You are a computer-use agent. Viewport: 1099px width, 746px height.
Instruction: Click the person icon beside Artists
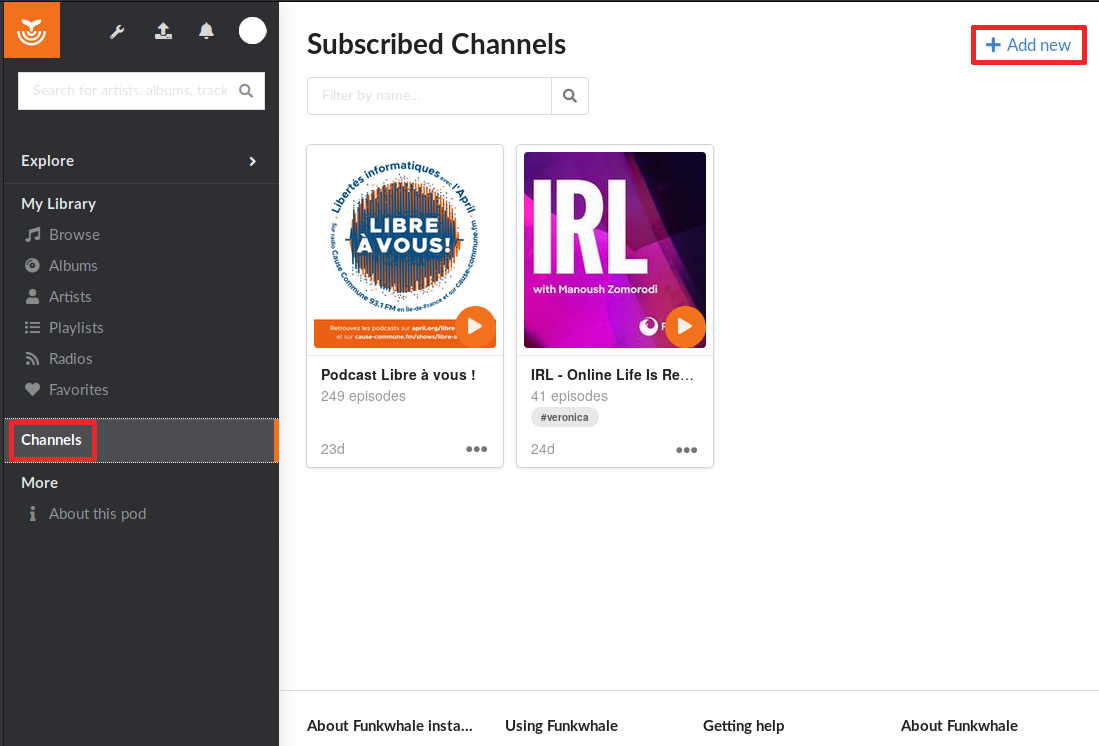[x=32, y=297]
